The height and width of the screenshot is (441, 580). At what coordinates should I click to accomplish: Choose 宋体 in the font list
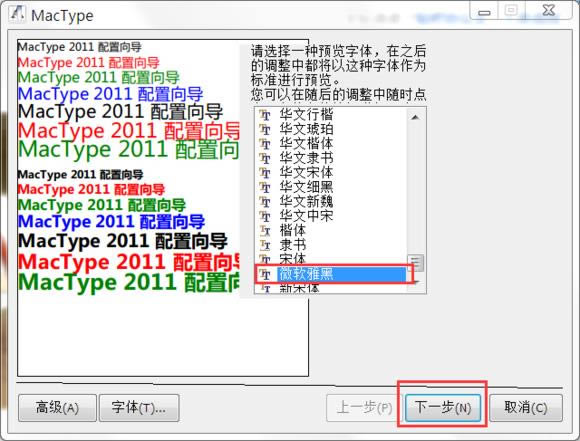(x=293, y=259)
